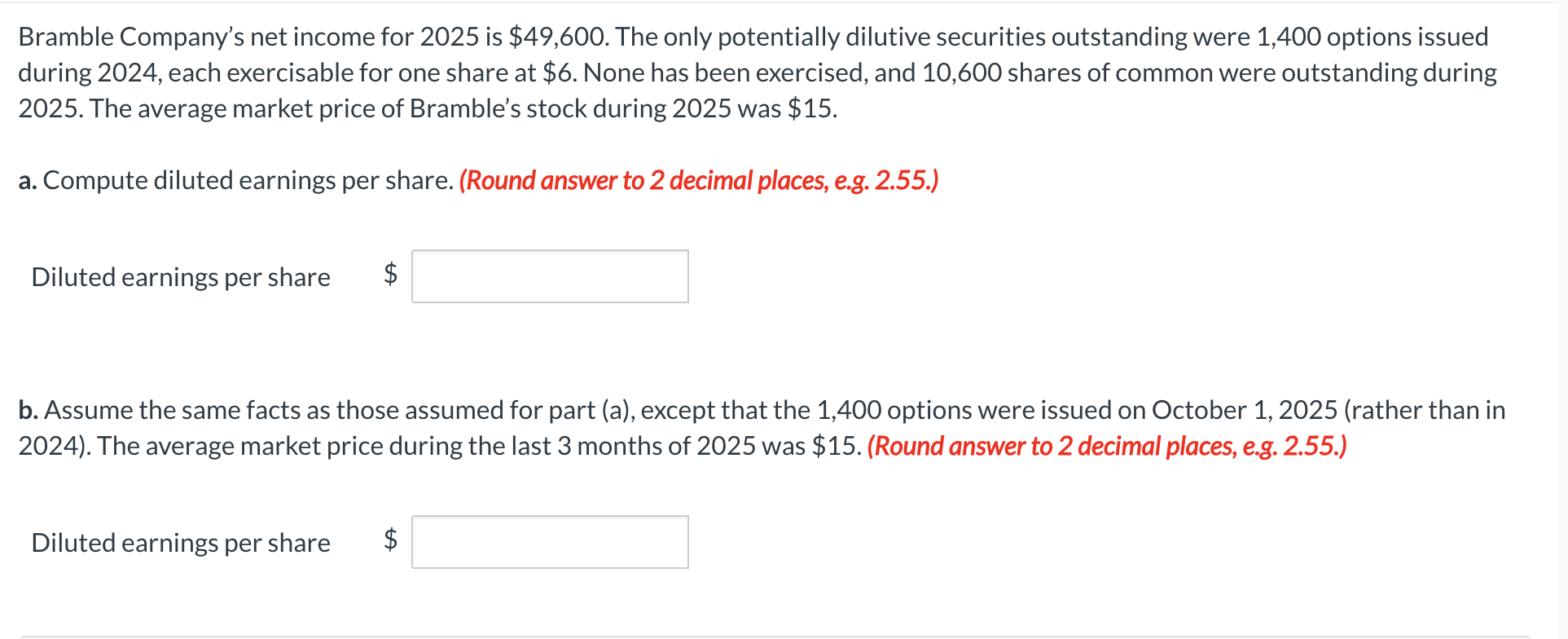
Task: Click the first Diluted earnings per share label
Action: [x=180, y=276]
